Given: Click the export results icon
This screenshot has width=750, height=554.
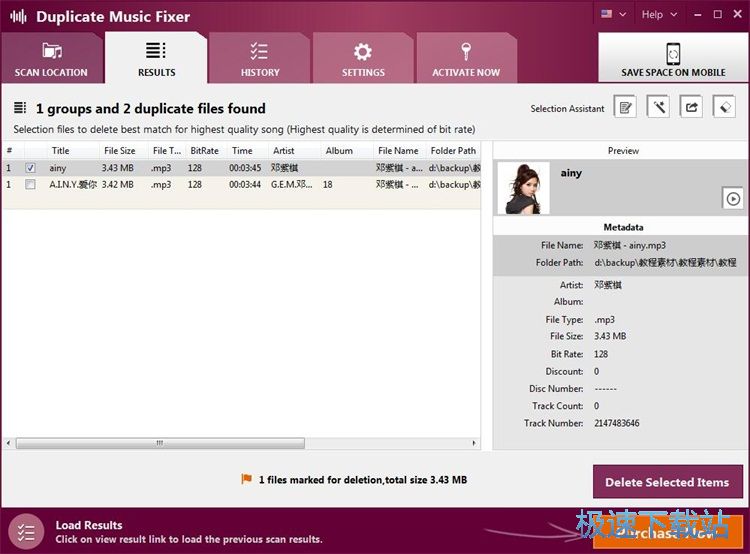Looking at the screenshot, I should pos(691,108).
